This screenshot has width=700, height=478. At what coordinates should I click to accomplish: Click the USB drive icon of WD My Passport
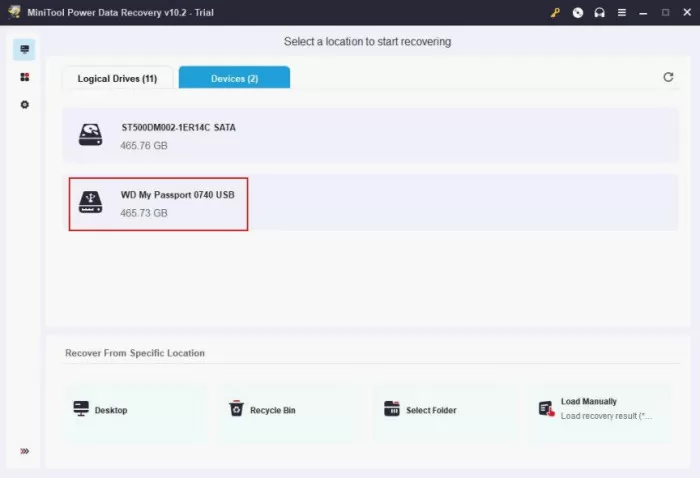91,202
